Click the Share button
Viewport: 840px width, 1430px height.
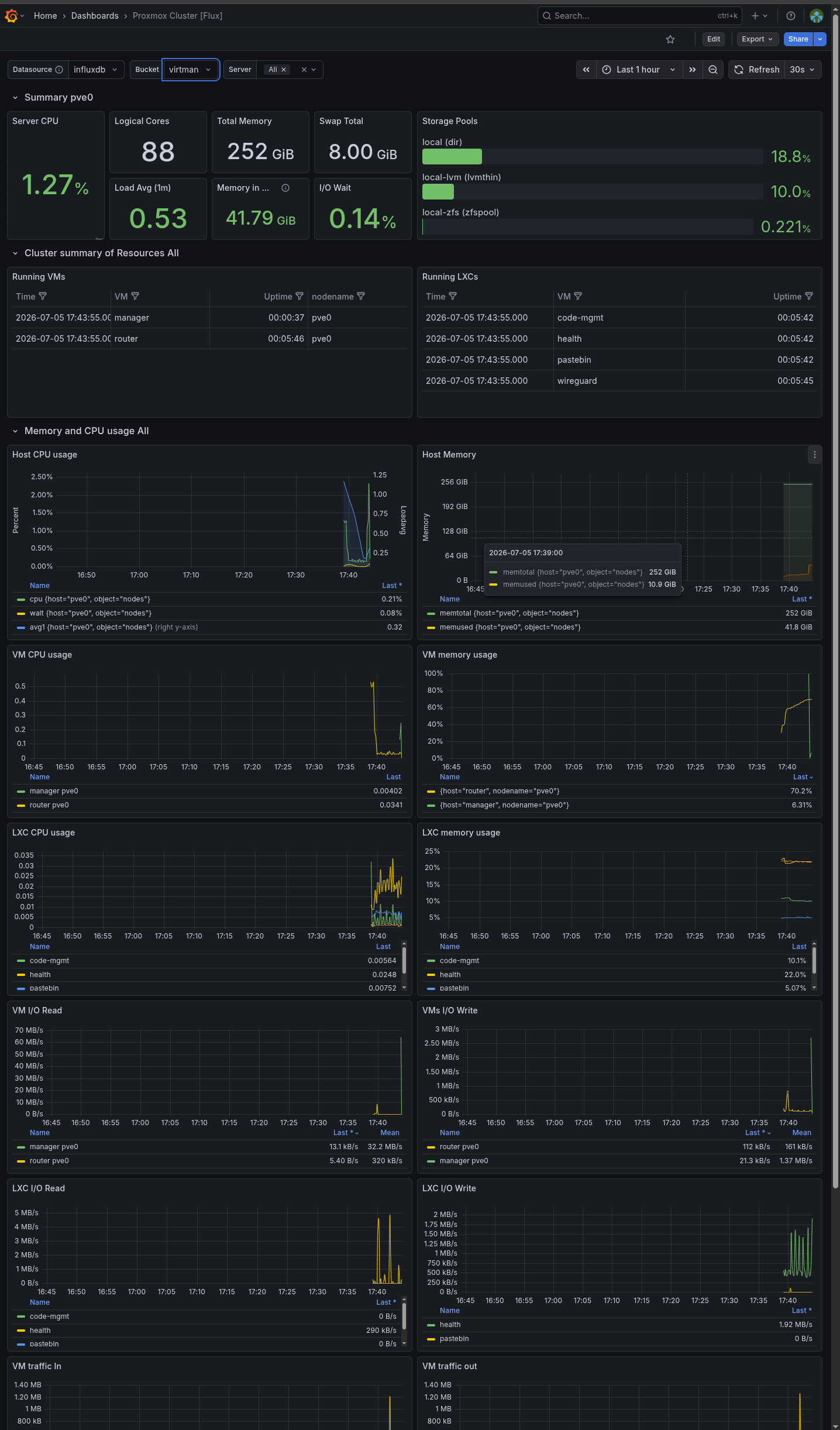(798, 39)
